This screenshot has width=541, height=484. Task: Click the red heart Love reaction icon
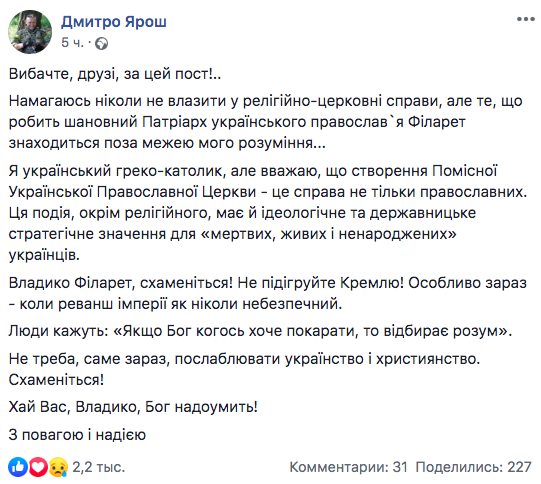38,467
